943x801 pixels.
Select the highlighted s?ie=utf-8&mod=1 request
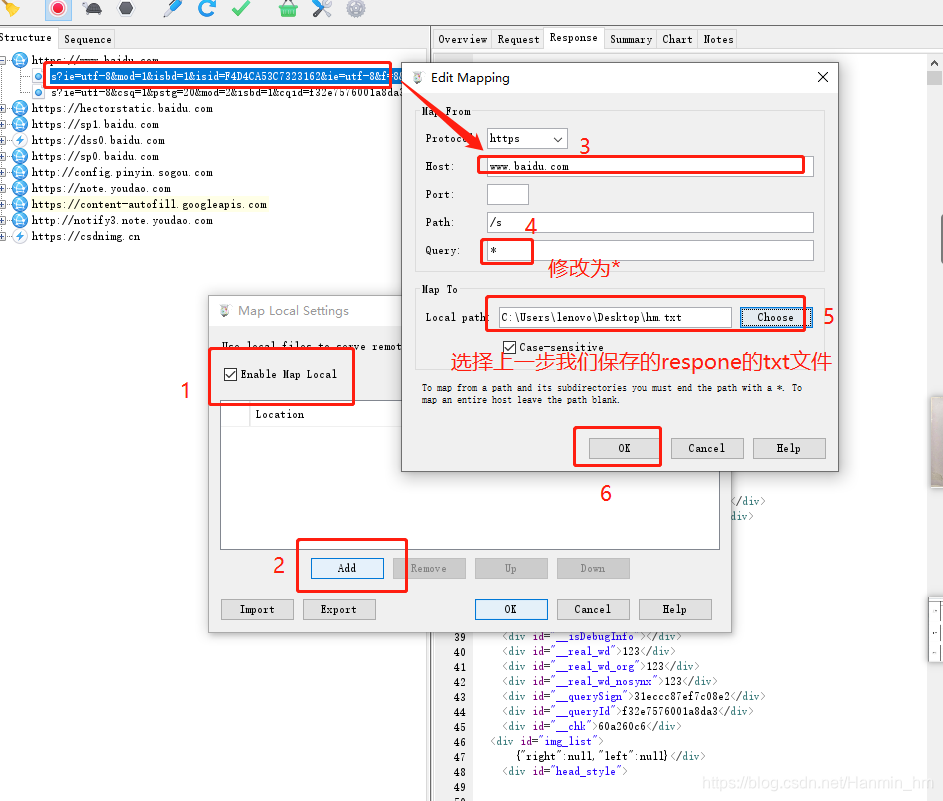pyautogui.click(x=226, y=76)
